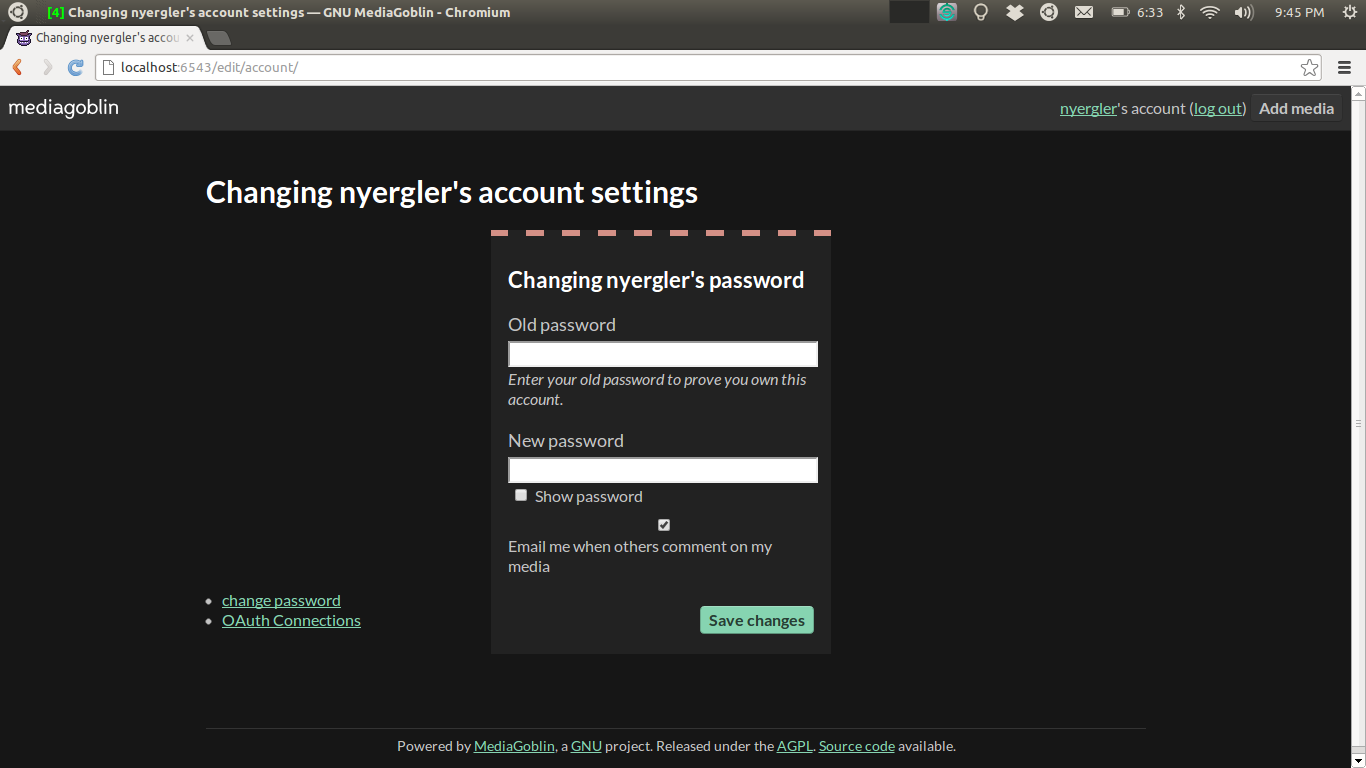This screenshot has width=1366, height=768.
Task: Open the mail envelope indicator
Action: [1084, 13]
